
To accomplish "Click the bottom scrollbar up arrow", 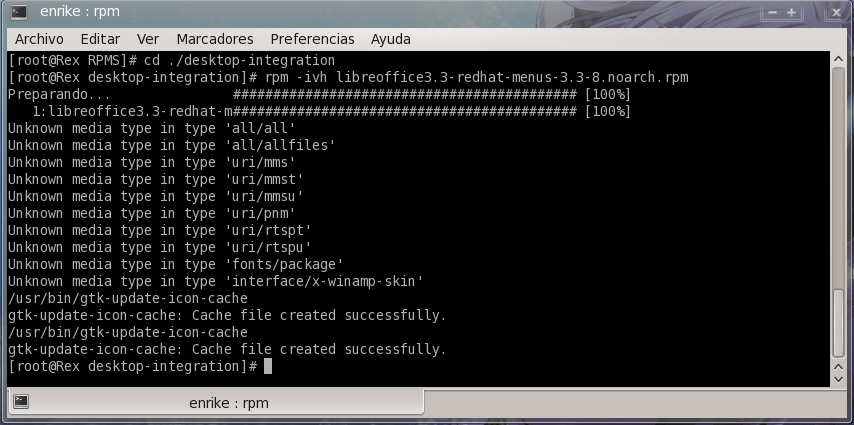I will tap(839, 366).
